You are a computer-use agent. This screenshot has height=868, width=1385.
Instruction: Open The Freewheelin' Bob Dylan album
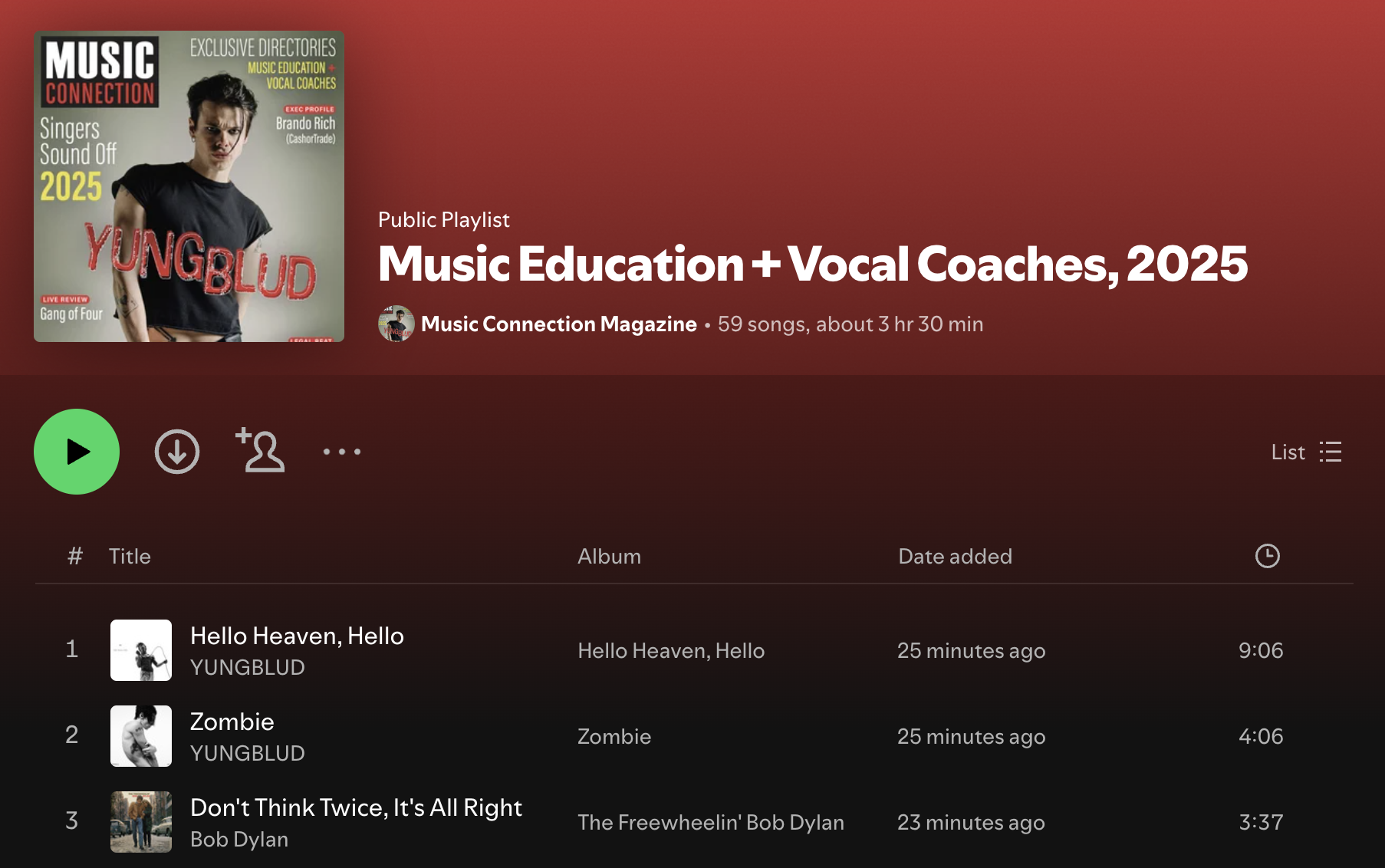(x=711, y=822)
